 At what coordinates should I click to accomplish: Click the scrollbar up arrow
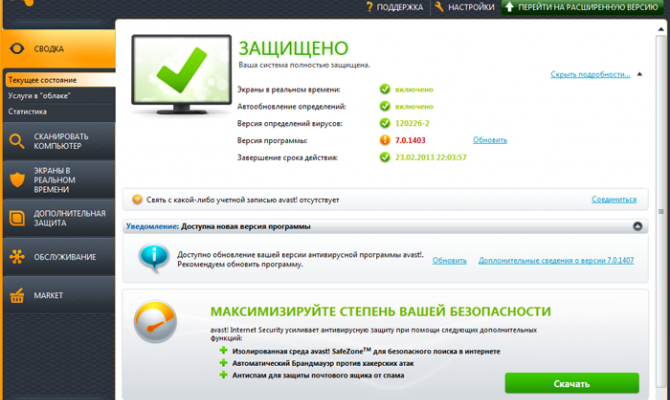(x=661, y=29)
